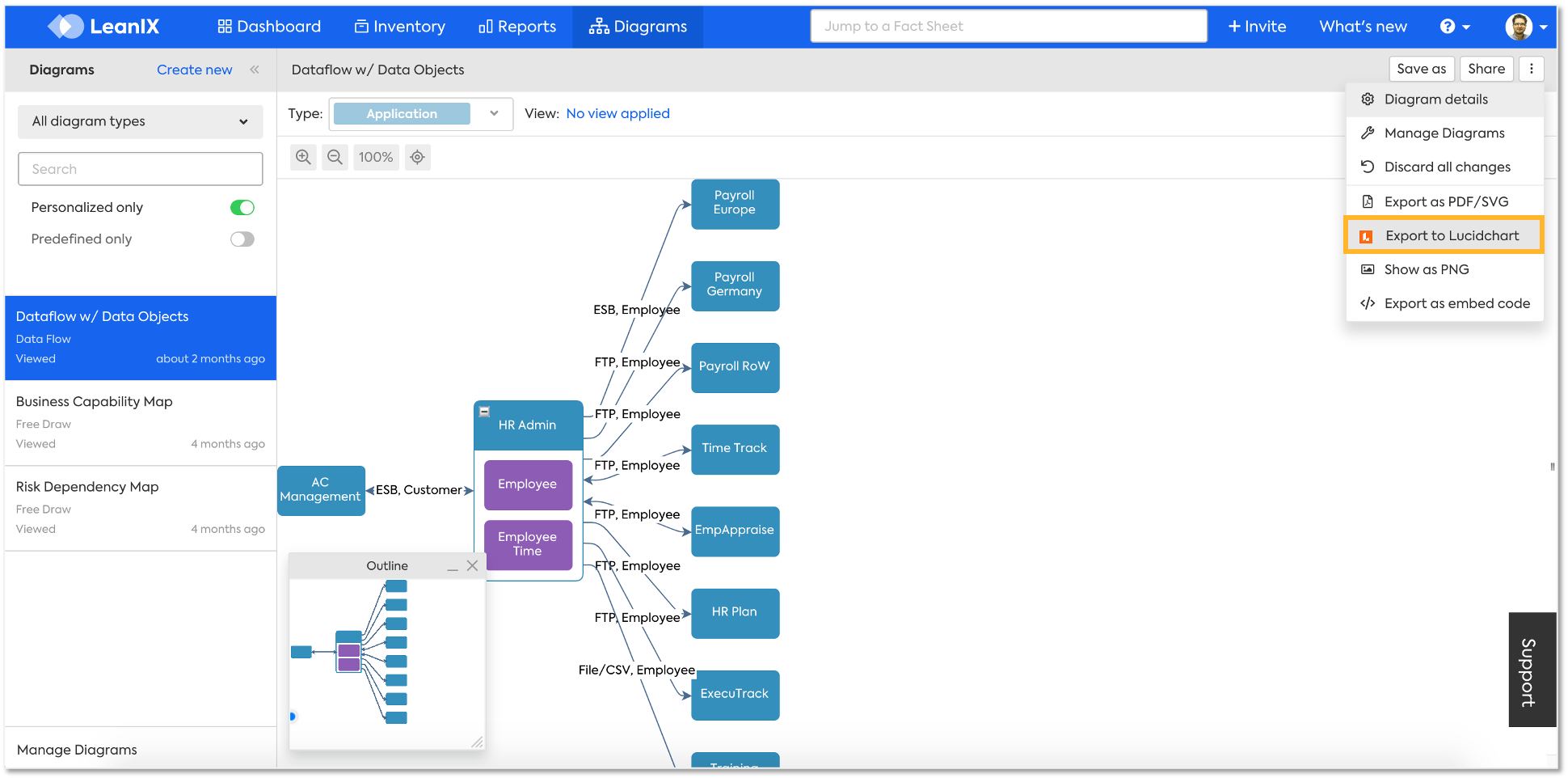The width and height of the screenshot is (1568, 778).
Task: Open the Diagrams tab
Action: click(638, 27)
